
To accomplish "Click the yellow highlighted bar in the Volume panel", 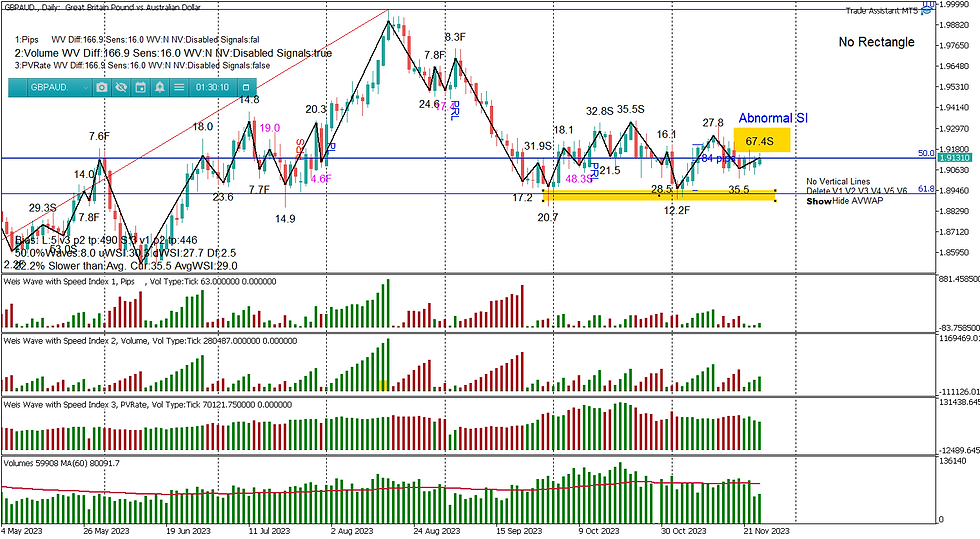I will (x=382, y=385).
